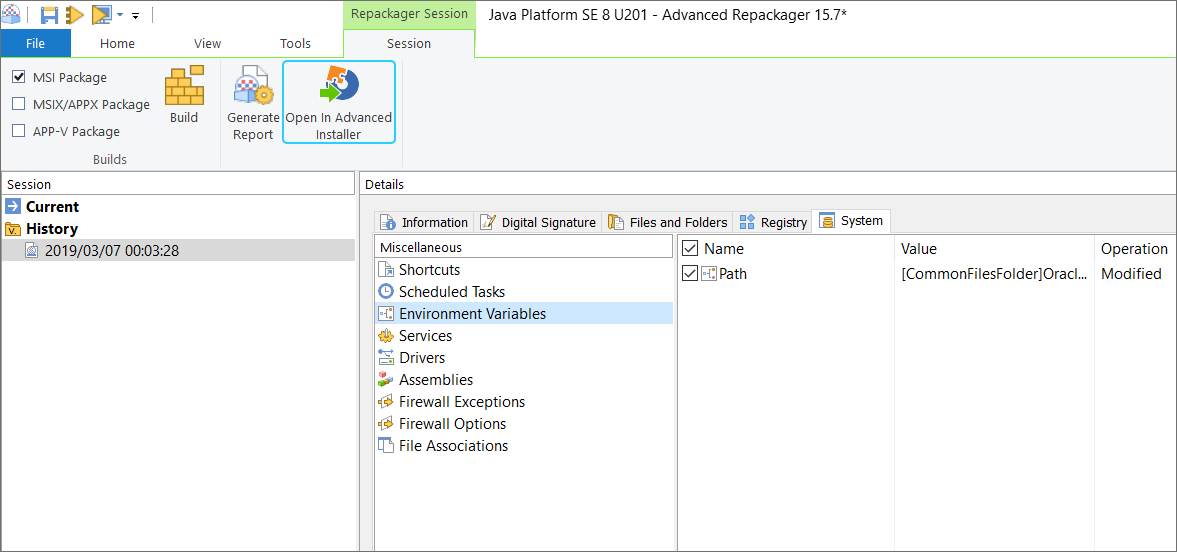
Task: Select the Session ribbon tab
Action: 409,44
